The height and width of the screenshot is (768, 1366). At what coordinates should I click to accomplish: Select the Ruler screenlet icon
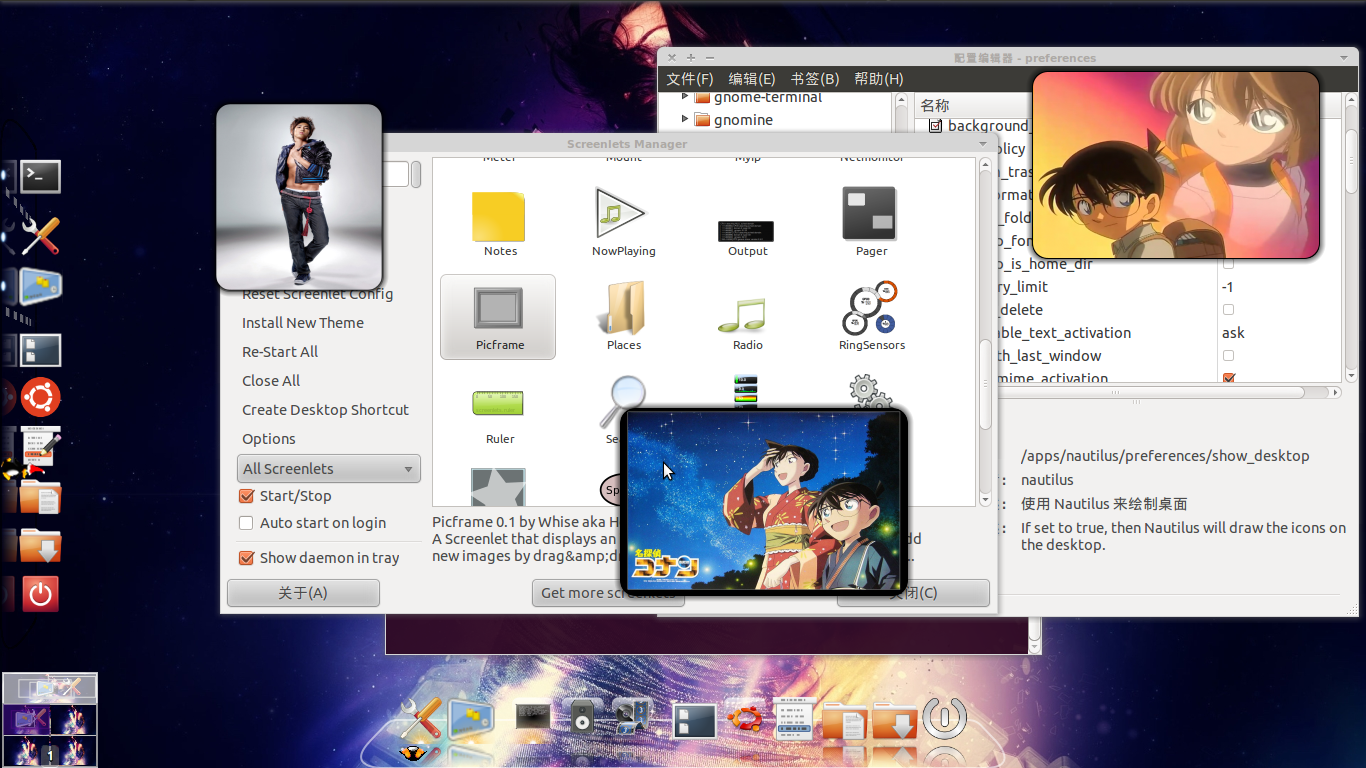[497, 402]
